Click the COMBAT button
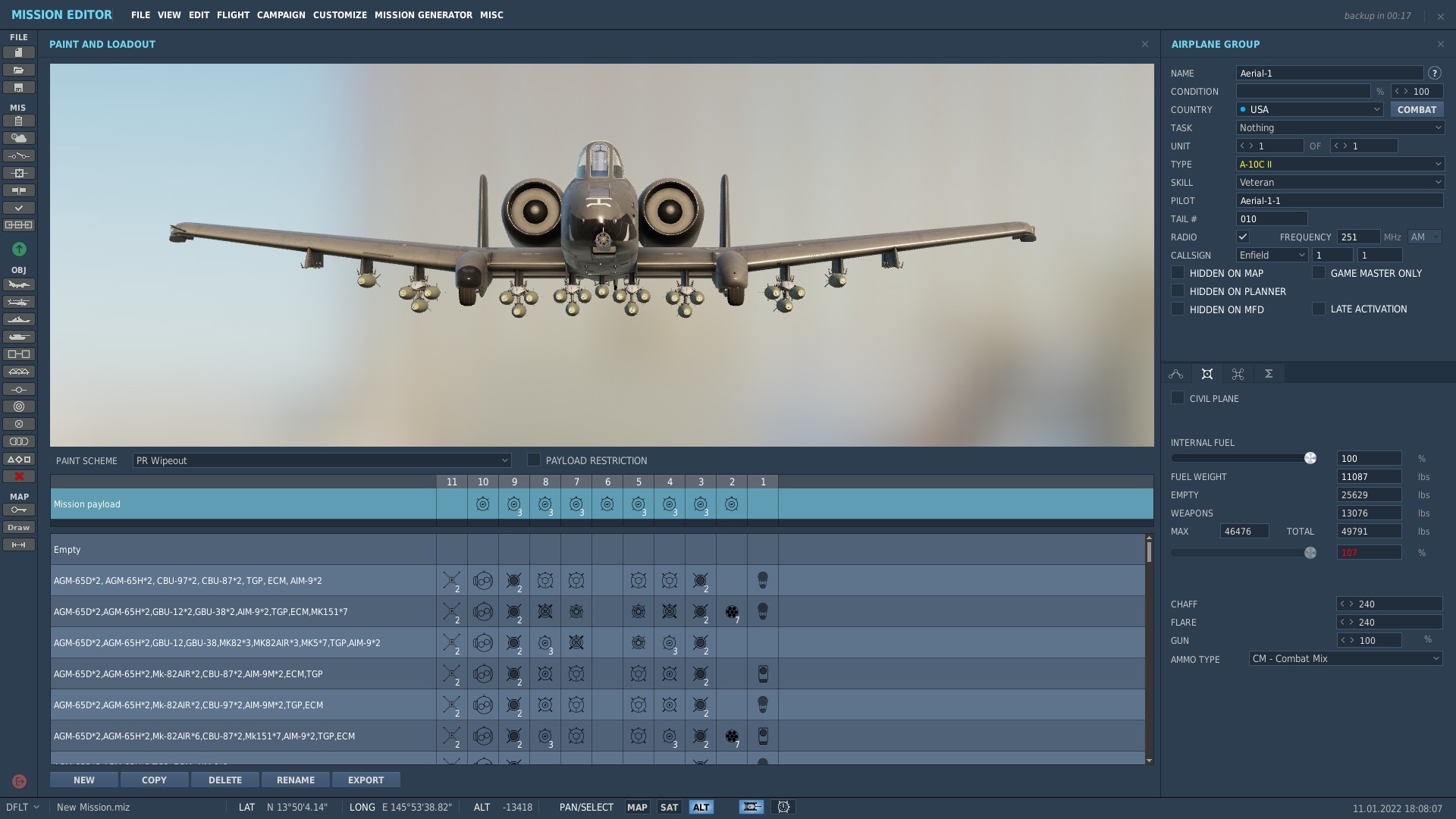Viewport: 1456px width, 819px height. coord(1417,109)
